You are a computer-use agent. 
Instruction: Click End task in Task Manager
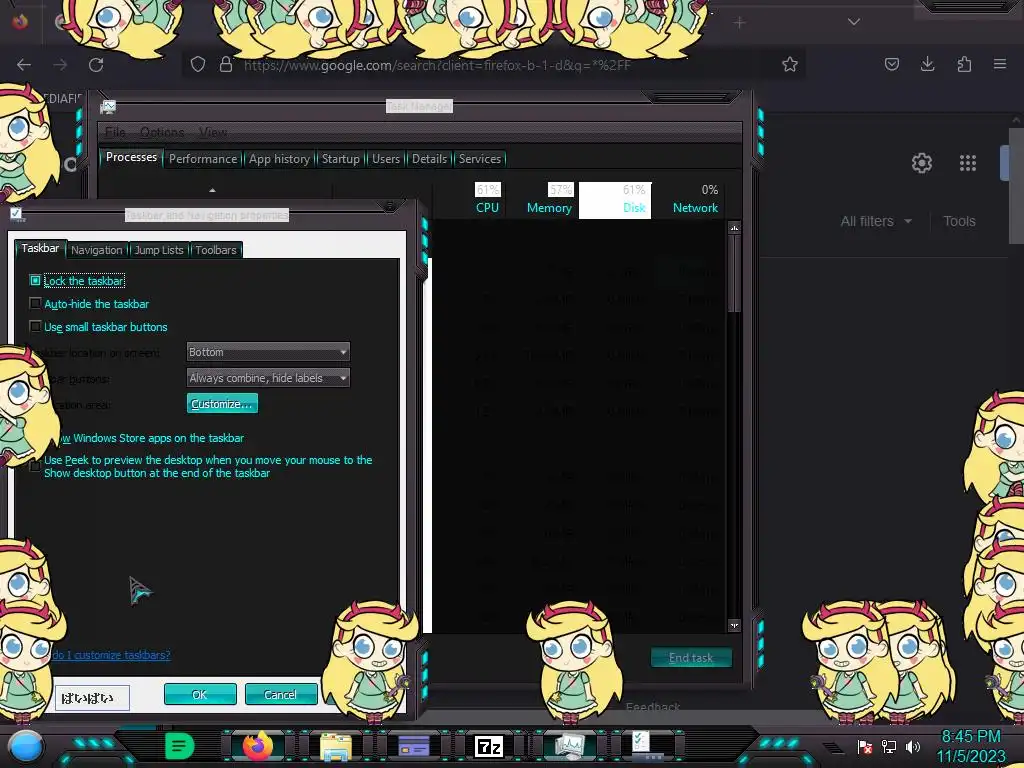[691, 658]
